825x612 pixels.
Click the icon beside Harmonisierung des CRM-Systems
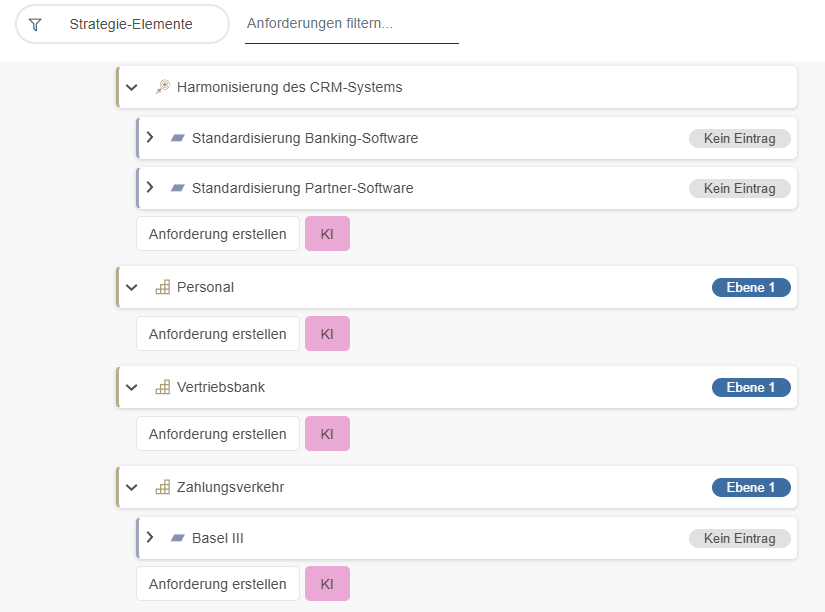coord(163,87)
